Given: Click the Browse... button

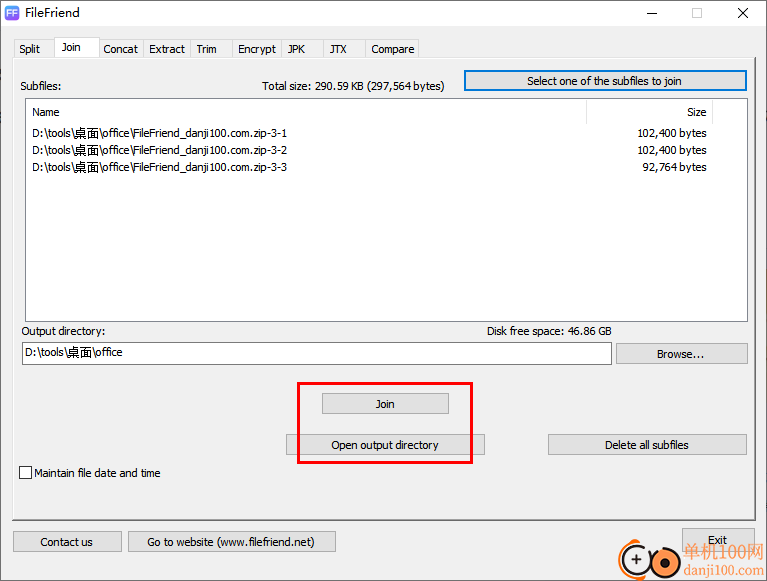Looking at the screenshot, I should pos(681,354).
